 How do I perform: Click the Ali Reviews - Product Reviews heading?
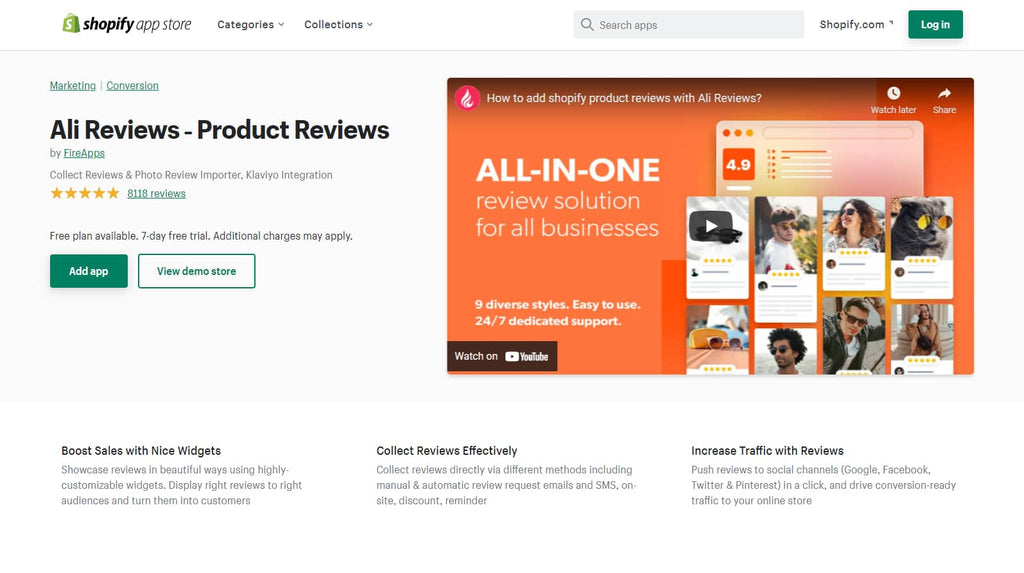coord(219,129)
